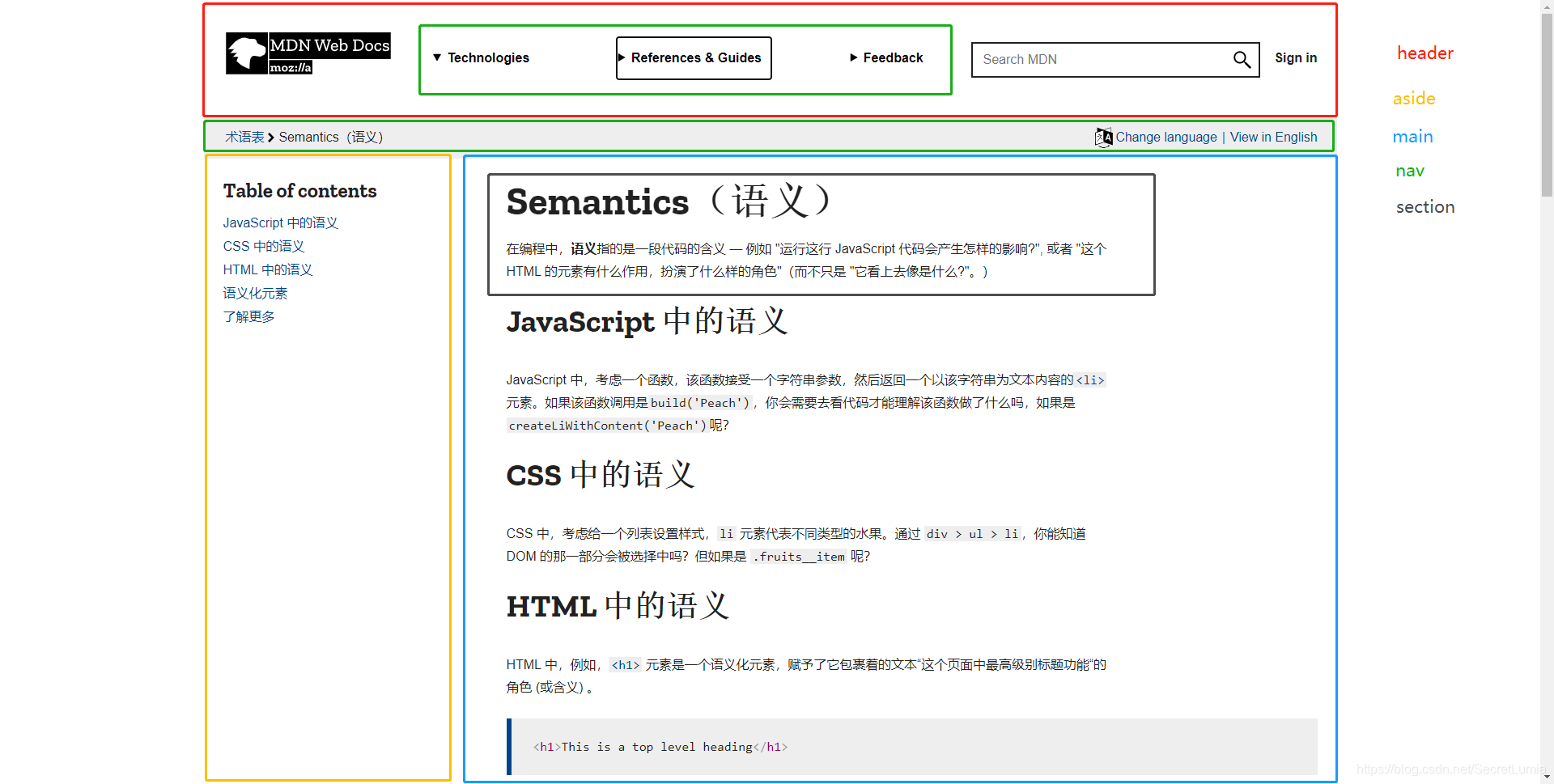Click the <h1> element code link
This screenshot has width=1554, height=784.
(626, 664)
